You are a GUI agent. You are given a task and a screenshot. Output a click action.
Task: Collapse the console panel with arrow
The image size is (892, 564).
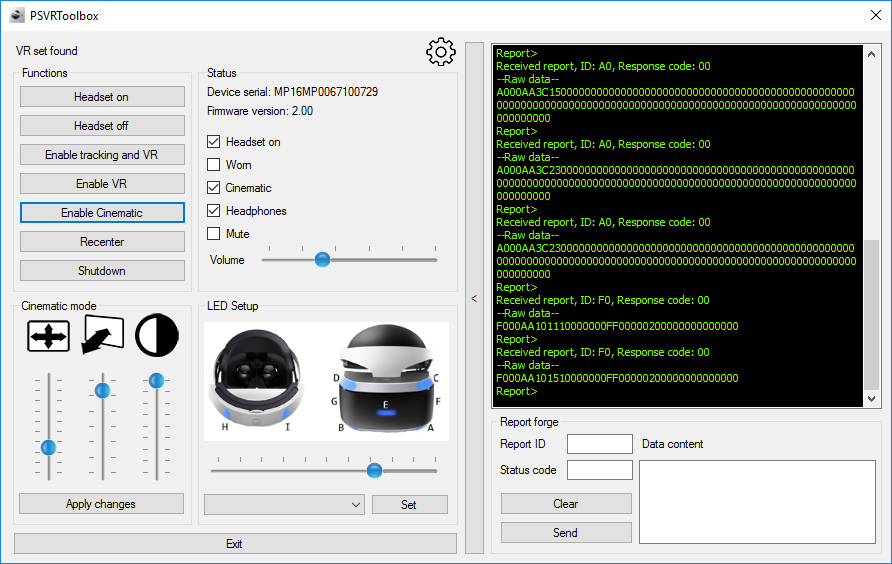point(474,298)
